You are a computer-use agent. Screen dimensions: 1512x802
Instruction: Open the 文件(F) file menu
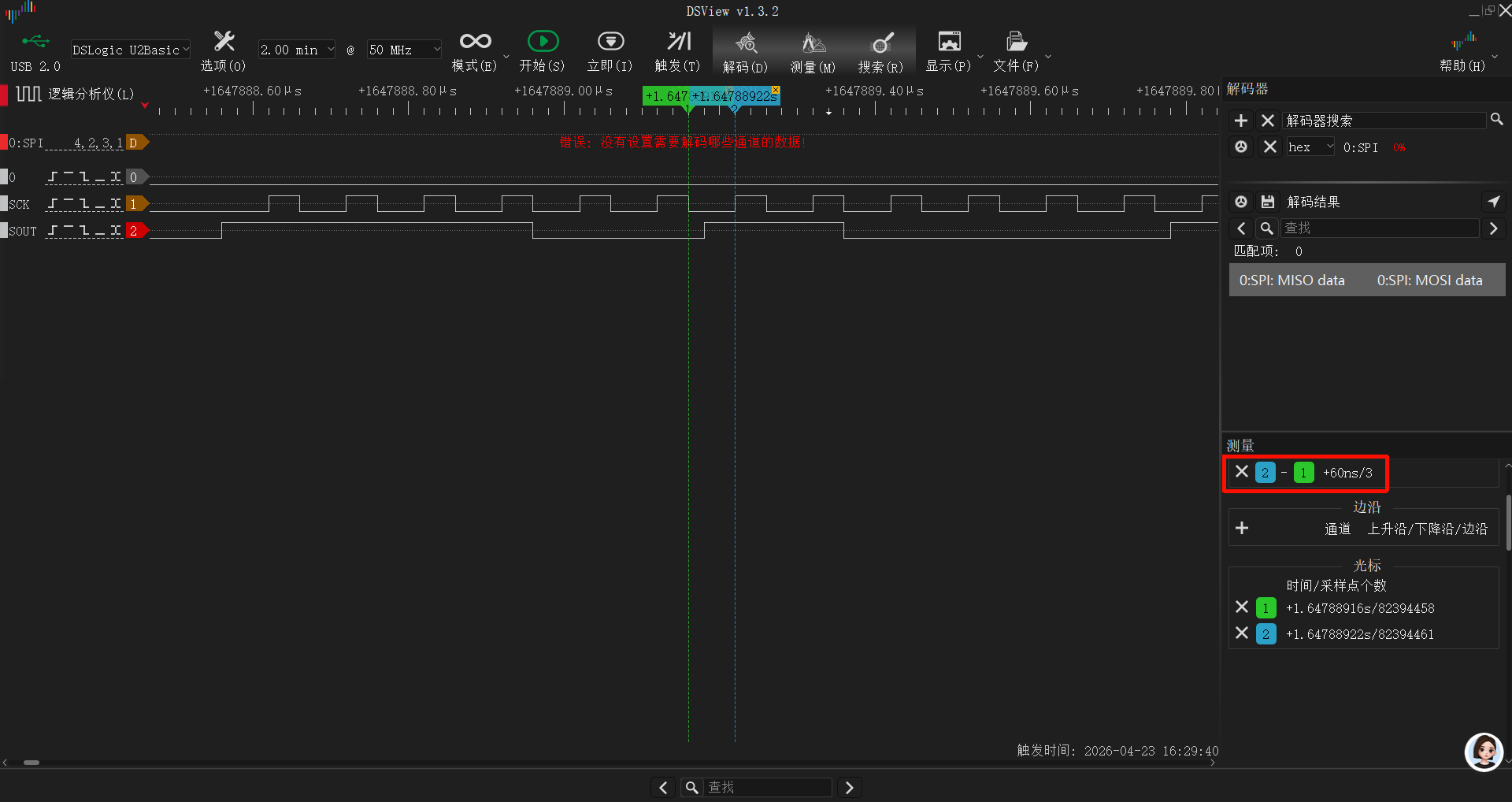pos(1016,50)
